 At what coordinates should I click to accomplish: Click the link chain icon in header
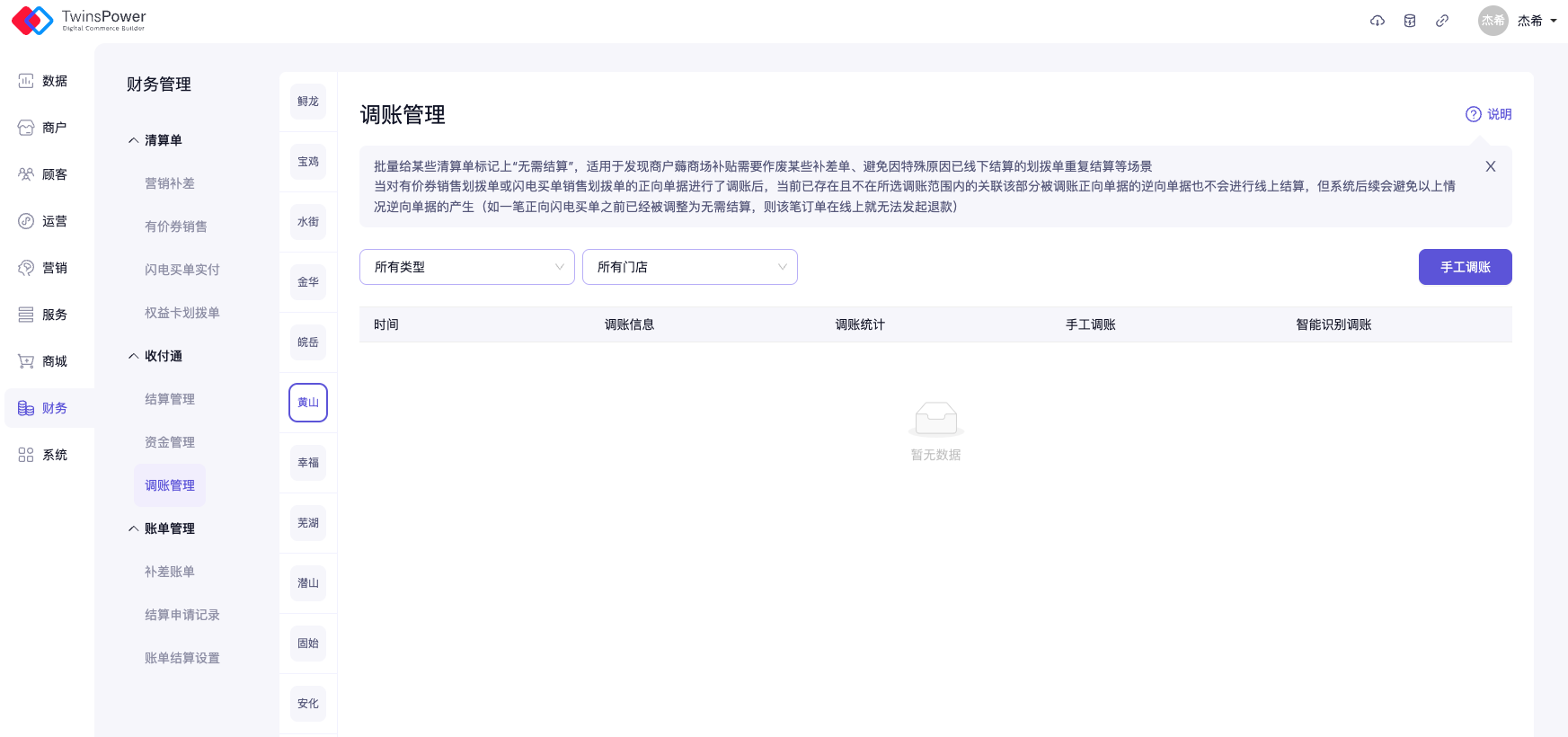tap(1442, 21)
